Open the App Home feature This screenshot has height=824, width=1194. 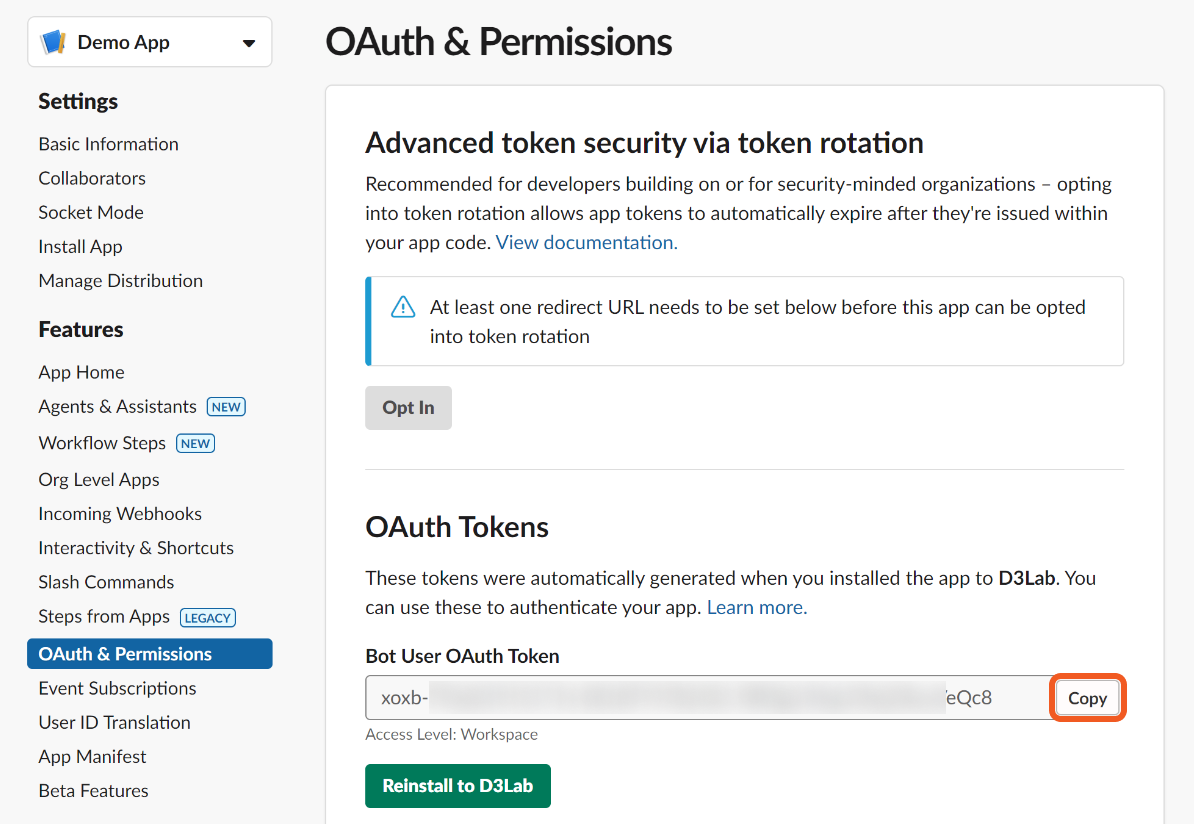pos(81,372)
